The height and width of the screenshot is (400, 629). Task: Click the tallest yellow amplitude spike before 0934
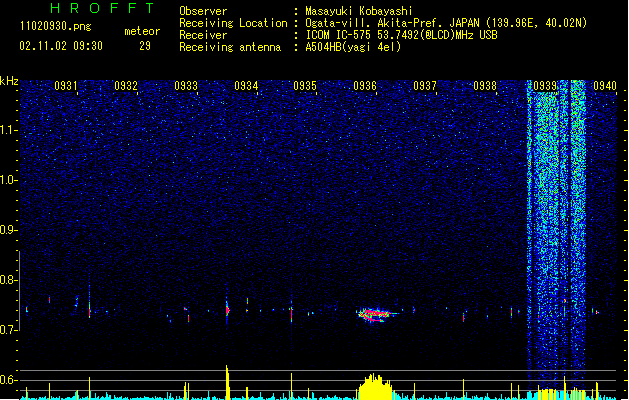227,382
